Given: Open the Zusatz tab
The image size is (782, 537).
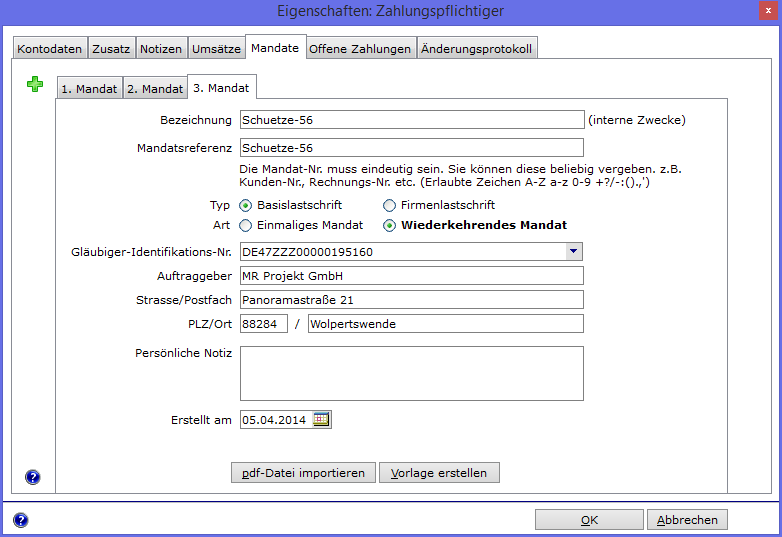Looking at the screenshot, I should pos(111,48).
